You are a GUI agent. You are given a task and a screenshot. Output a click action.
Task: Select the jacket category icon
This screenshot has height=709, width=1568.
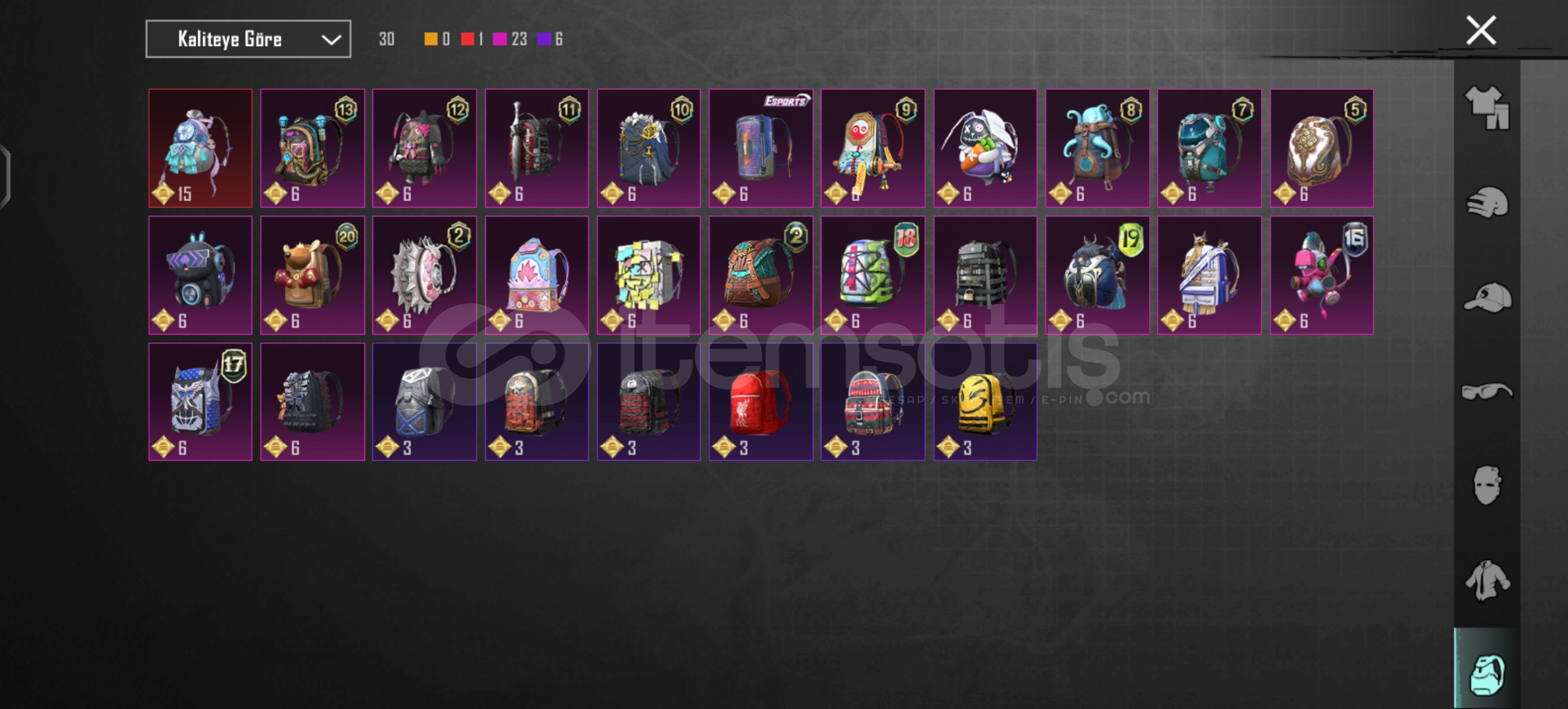click(1487, 580)
